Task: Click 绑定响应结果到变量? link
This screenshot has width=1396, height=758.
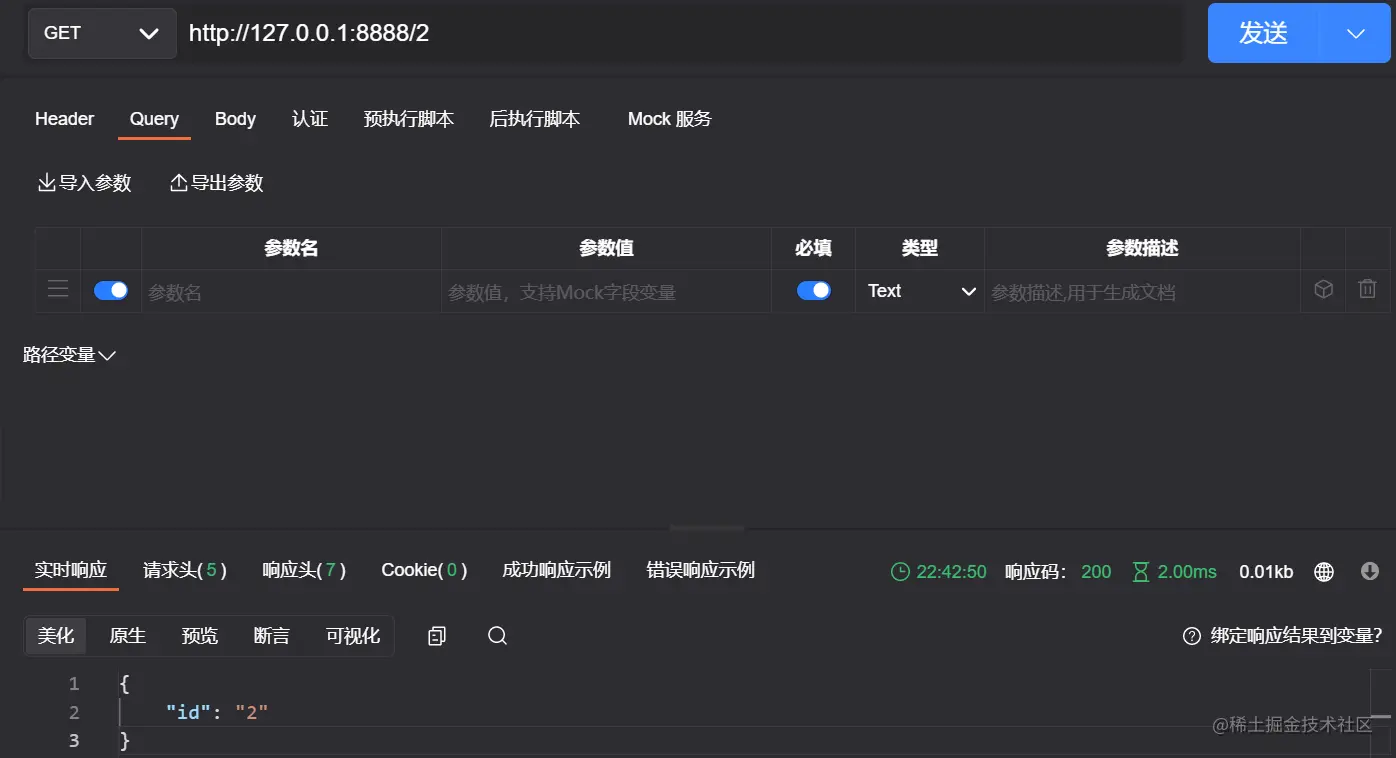Action: [x=1296, y=636]
